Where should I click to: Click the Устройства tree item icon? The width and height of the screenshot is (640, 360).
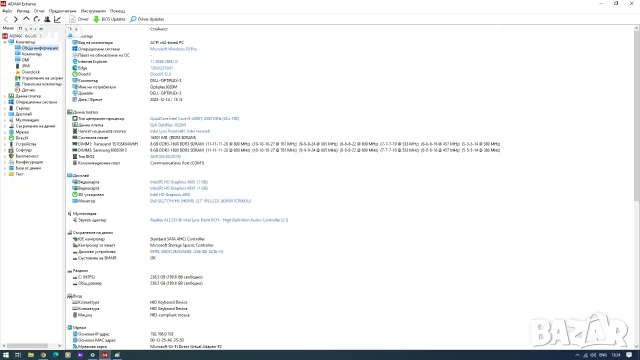(x=11, y=144)
